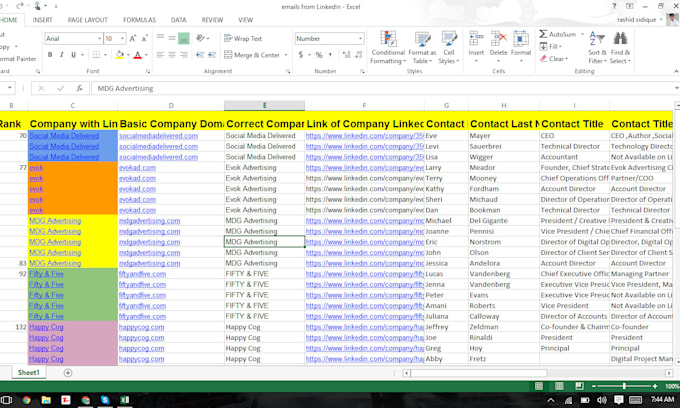Increase font size

(x=133, y=39)
